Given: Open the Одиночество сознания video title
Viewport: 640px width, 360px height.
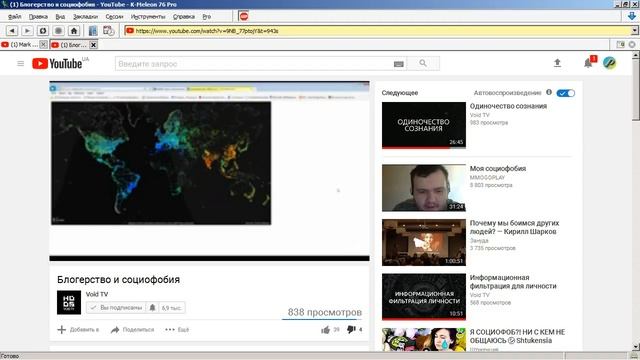Looking at the screenshot, I should pos(508,106).
